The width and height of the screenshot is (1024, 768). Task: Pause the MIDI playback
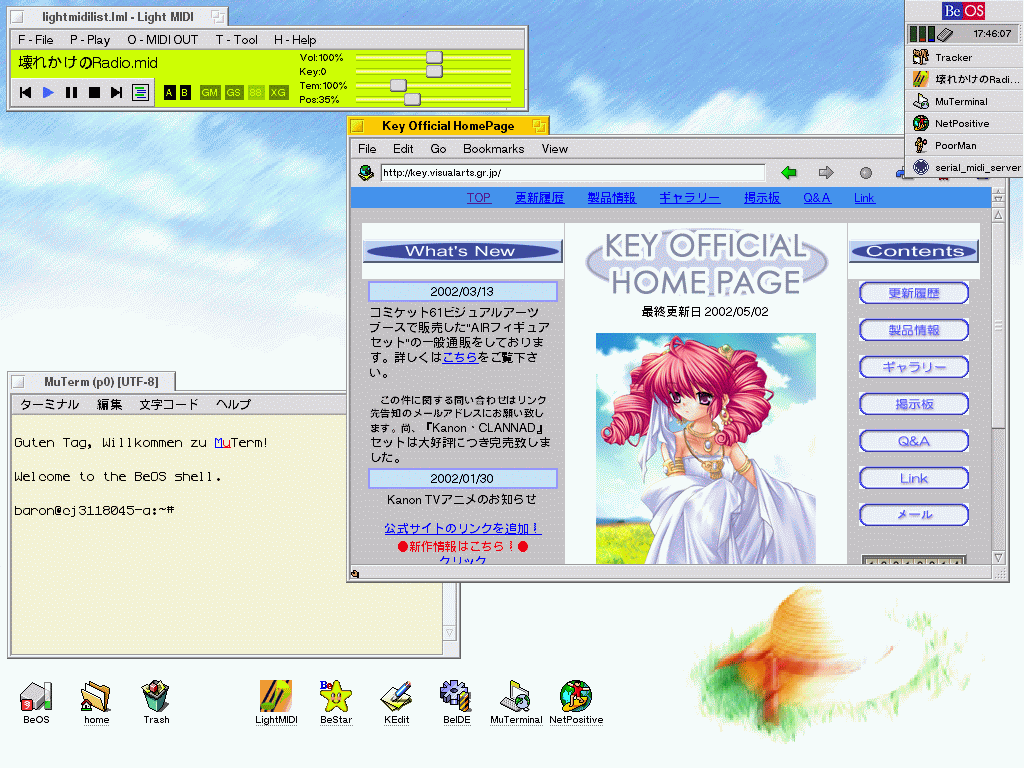pos(71,93)
